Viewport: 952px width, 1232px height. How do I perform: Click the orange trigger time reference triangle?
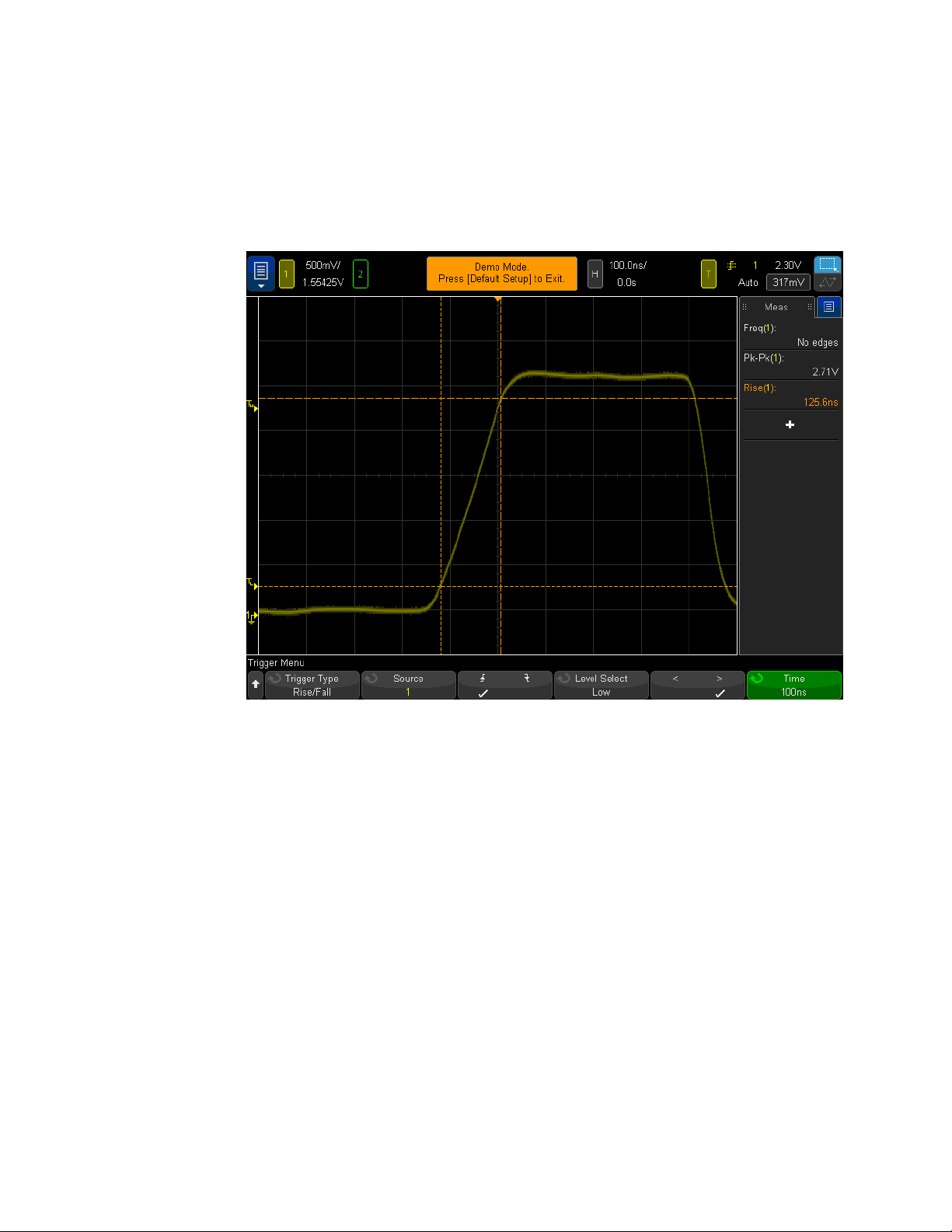[497, 299]
